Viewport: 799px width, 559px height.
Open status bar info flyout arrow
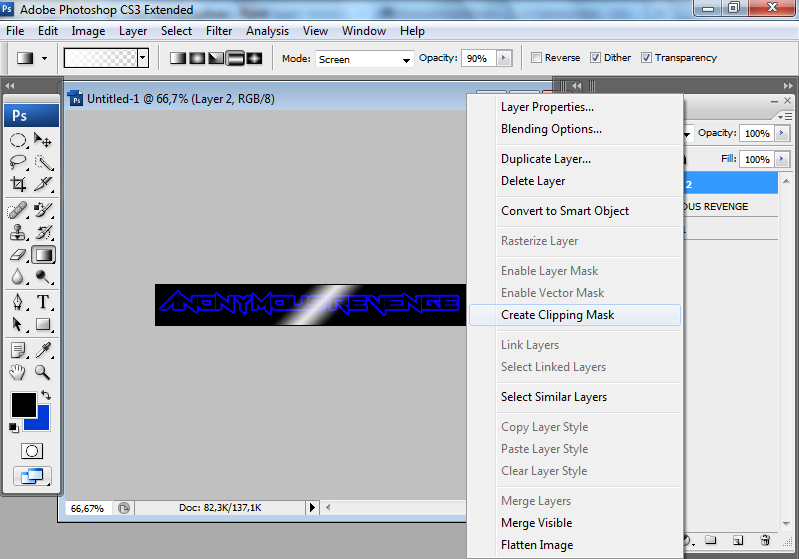312,508
